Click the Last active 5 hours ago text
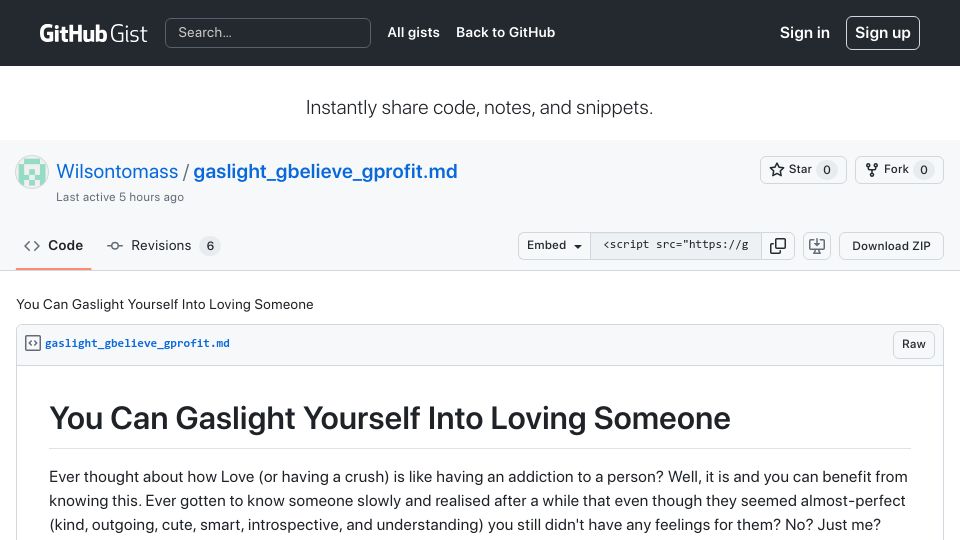The image size is (960, 540). pyautogui.click(x=120, y=197)
